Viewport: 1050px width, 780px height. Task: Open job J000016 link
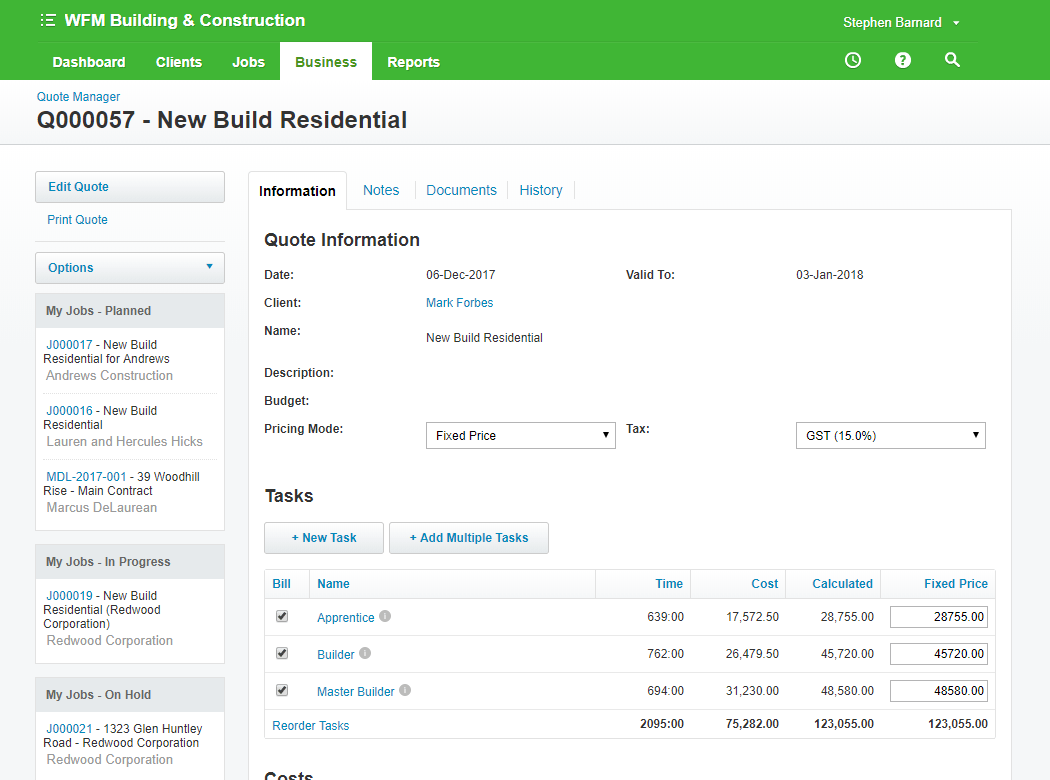click(x=69, y=410)
